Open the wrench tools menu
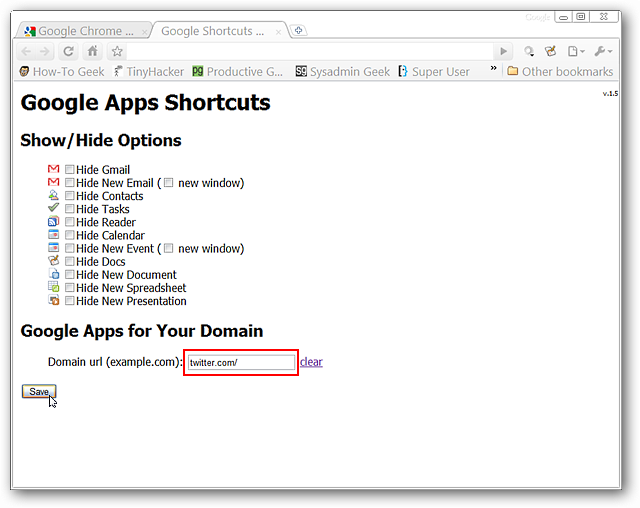The width and height of the screenshot is (640, 508). tap(603, 51)
